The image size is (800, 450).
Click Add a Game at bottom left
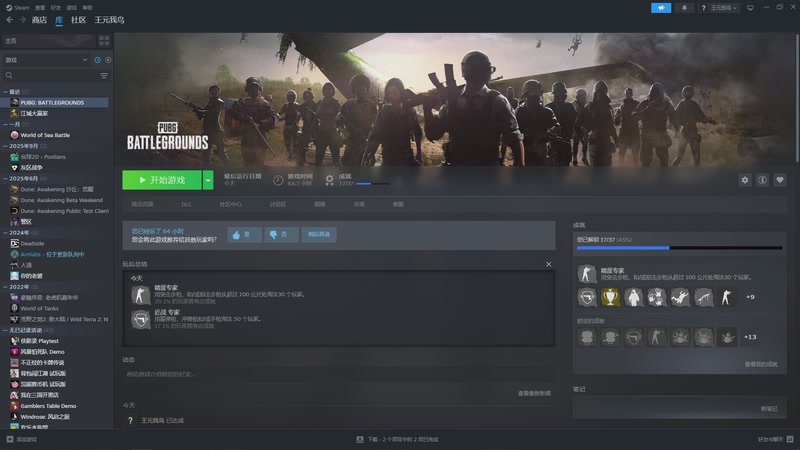[x=21, y=439]
